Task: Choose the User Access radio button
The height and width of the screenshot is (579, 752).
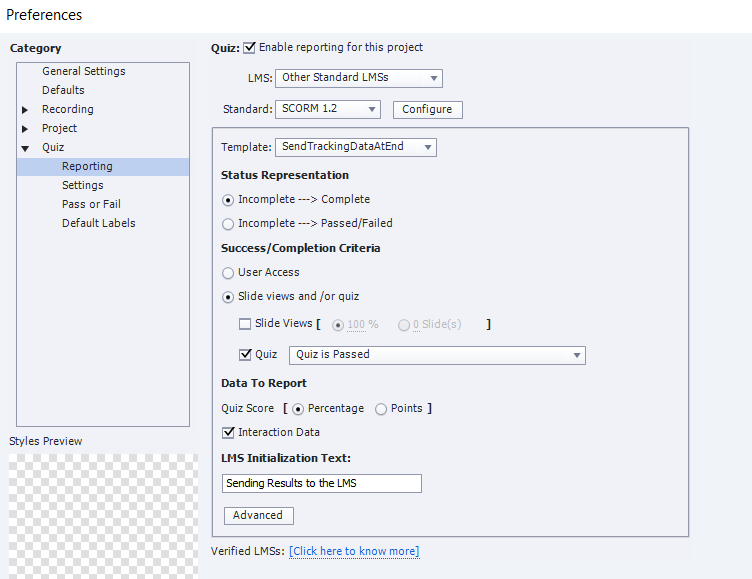Action: pos(228,273)
